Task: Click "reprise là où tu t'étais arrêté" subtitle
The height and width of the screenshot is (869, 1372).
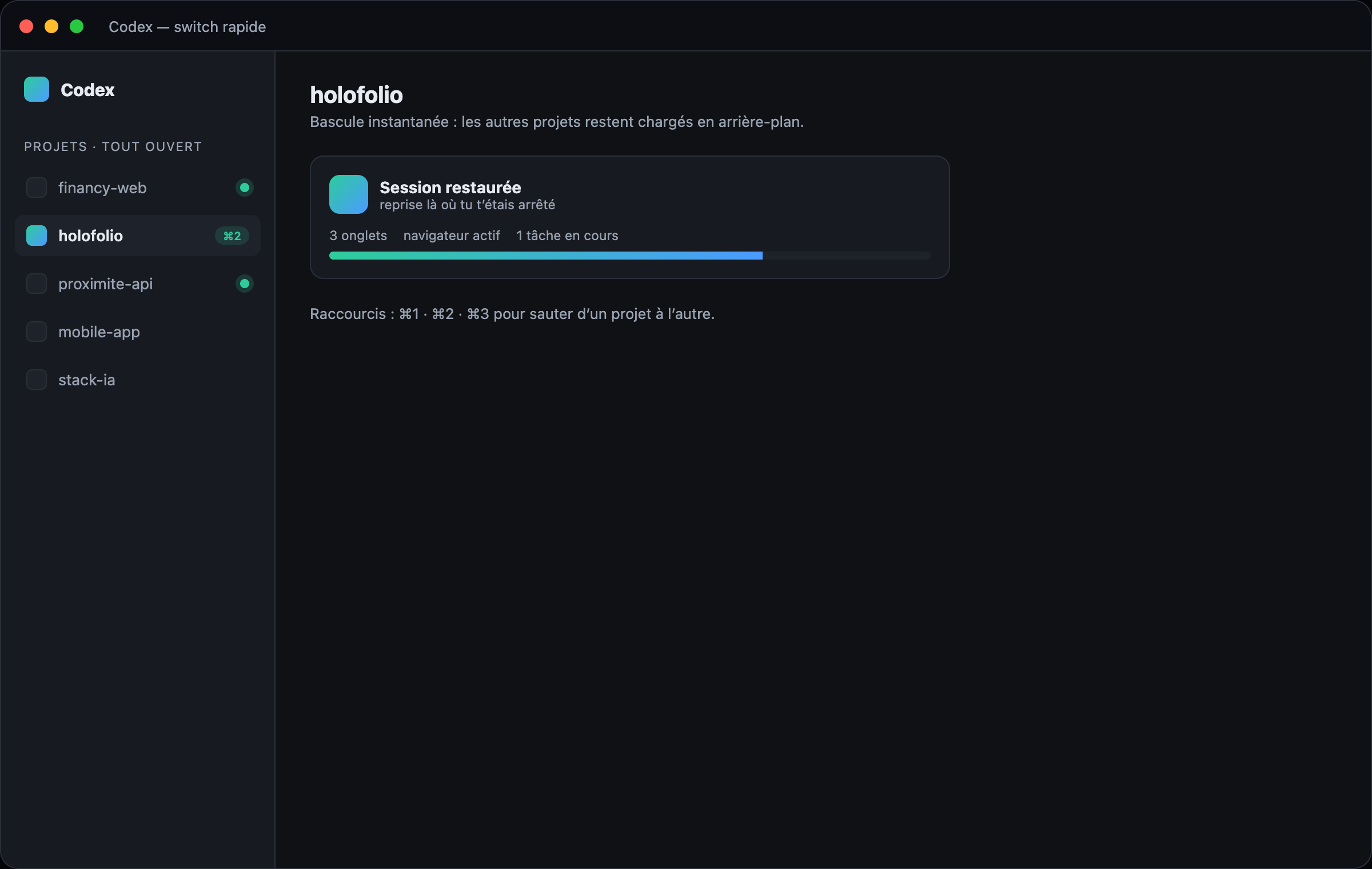Action: (x=468, y=205)
